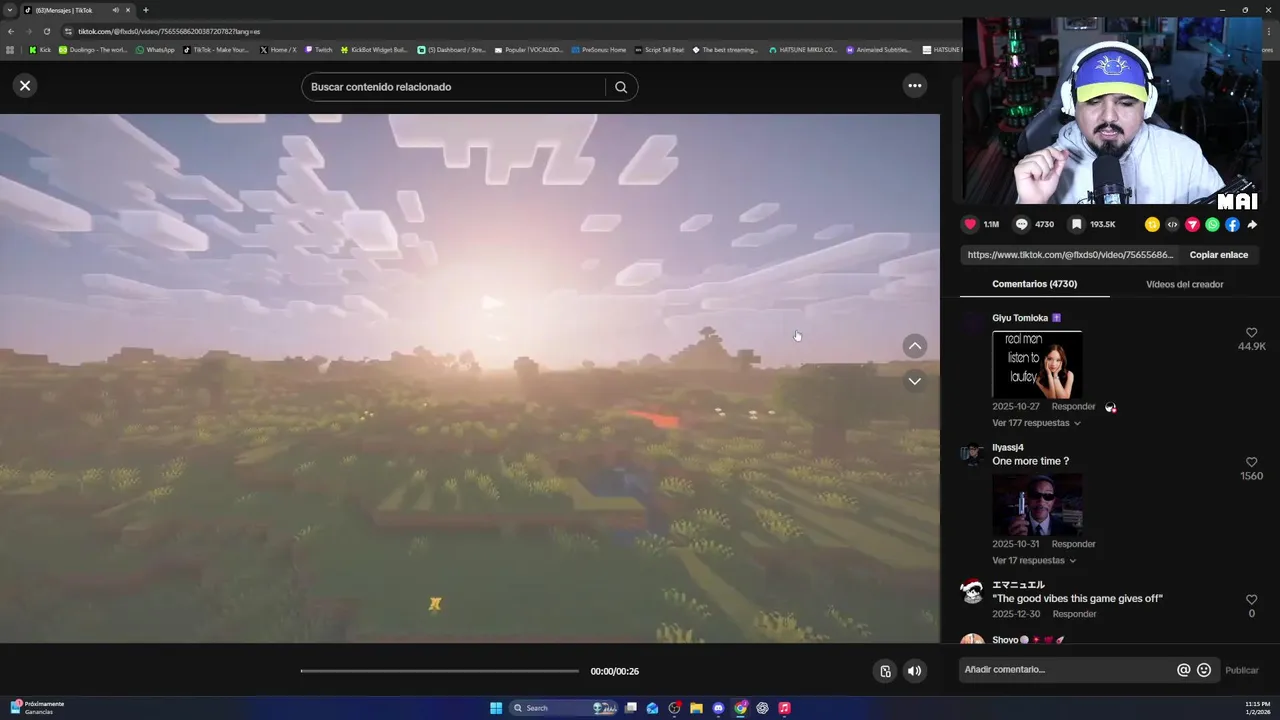This screenshot has height=720, width=1280.
Task: Click the search magnifier icon
Action: pos(621,87)
